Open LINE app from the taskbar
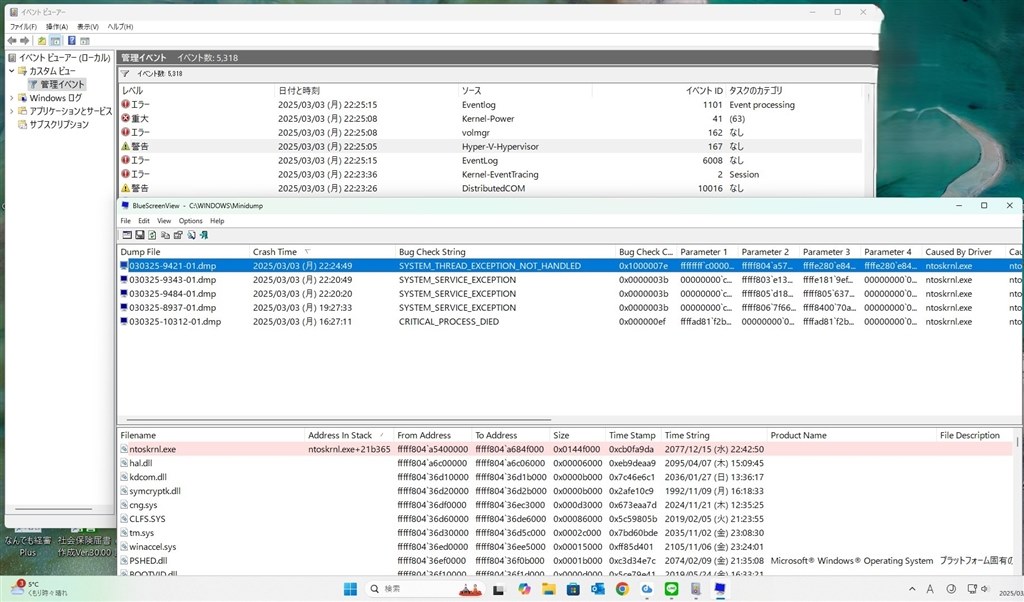This screenshot has height=602, width=1024. [x=671, y=589]
